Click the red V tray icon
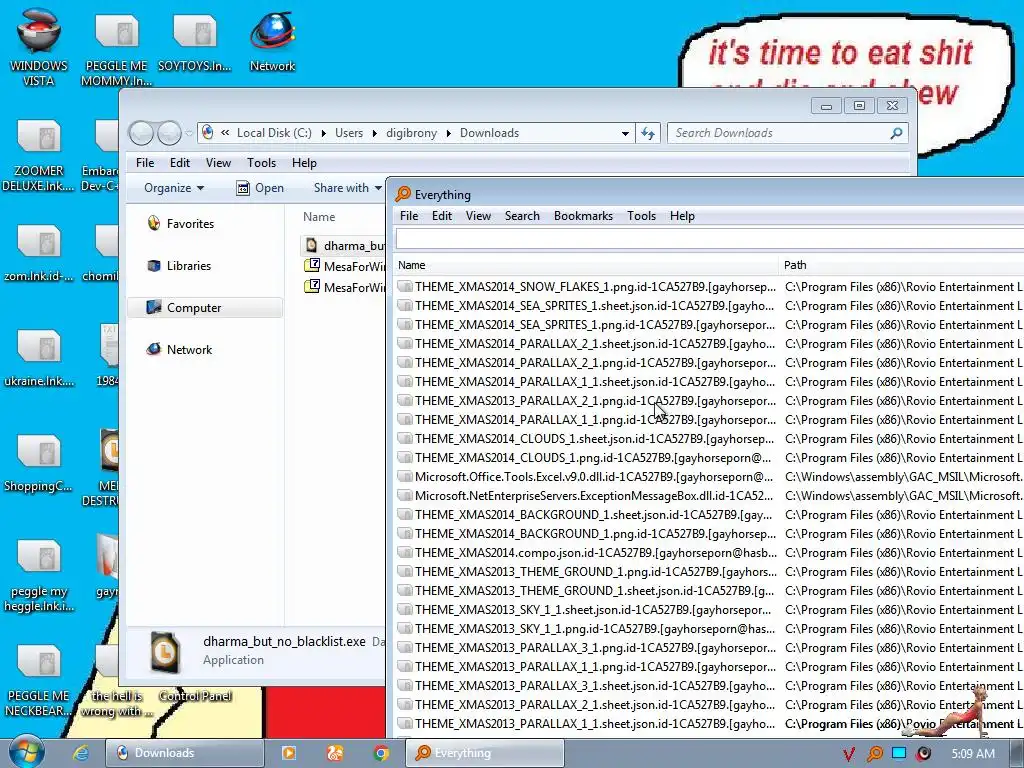The image size is (1024, 768). pos(849,754)
